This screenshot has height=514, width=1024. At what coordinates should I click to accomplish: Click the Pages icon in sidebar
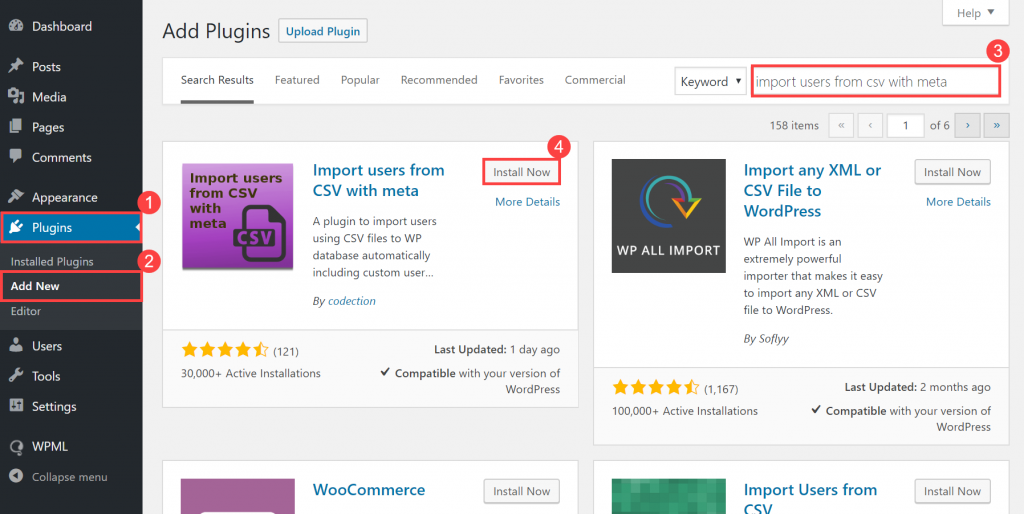point(16,127)
